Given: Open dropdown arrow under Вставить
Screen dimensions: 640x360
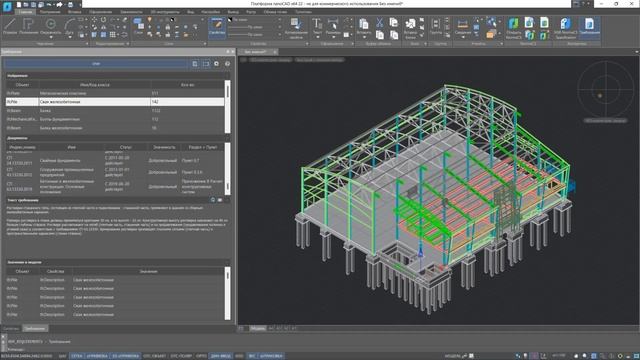Looking at the screenshot, I should [364, 37].
